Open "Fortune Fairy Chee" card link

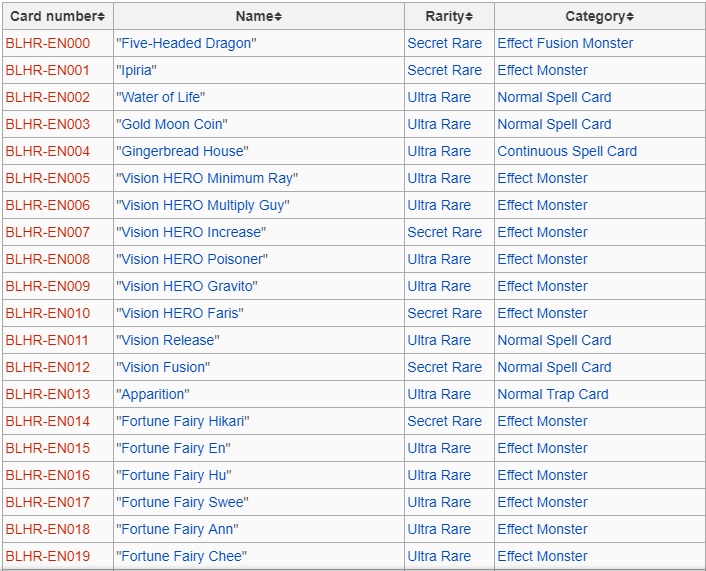[x=181, y=556]
